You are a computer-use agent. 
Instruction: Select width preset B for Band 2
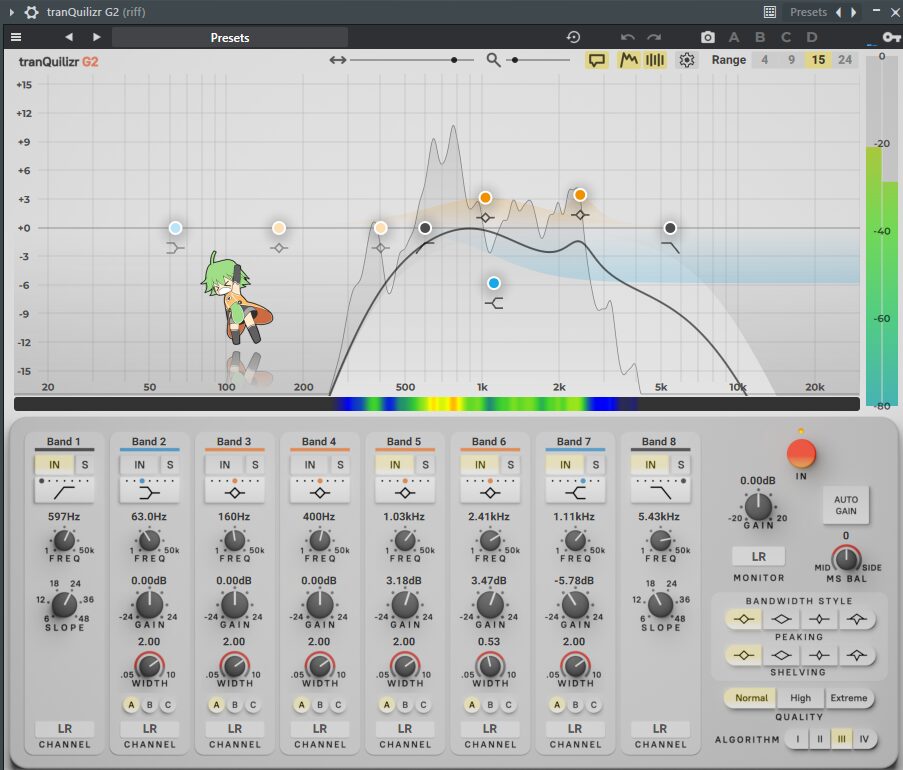tap(150, 704)
